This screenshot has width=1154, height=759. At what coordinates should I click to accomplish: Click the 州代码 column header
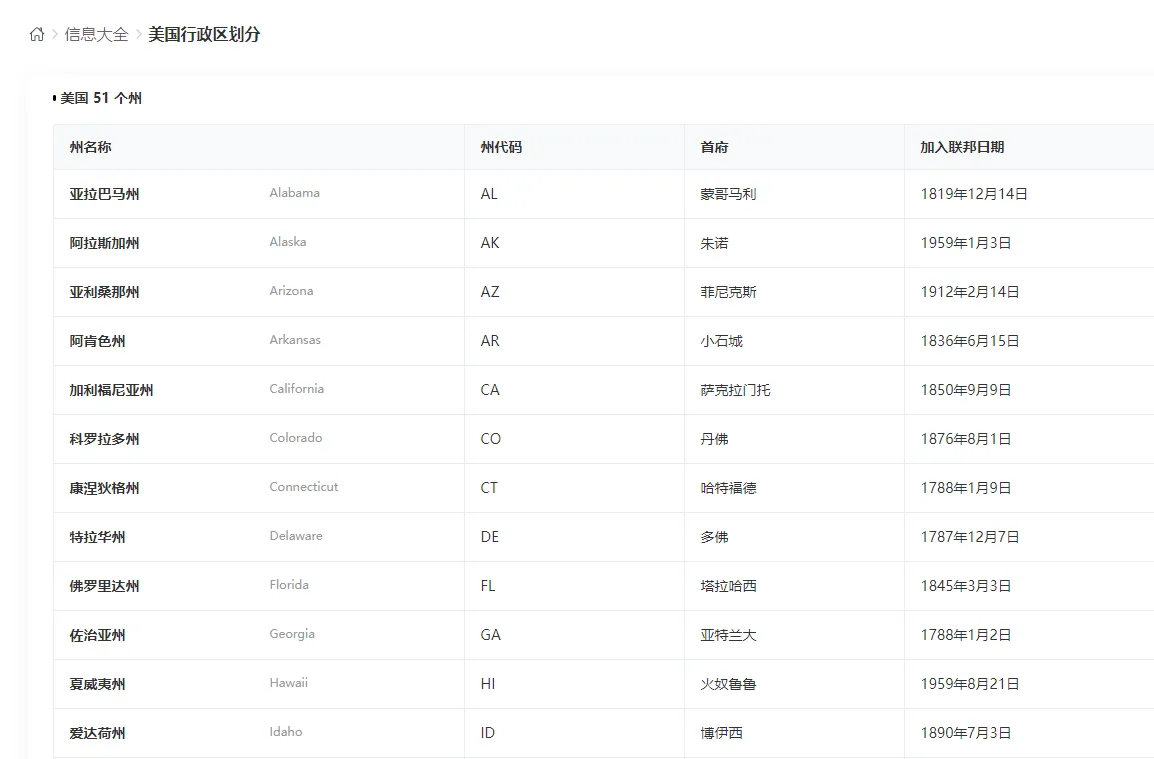[x=501, y=147]
